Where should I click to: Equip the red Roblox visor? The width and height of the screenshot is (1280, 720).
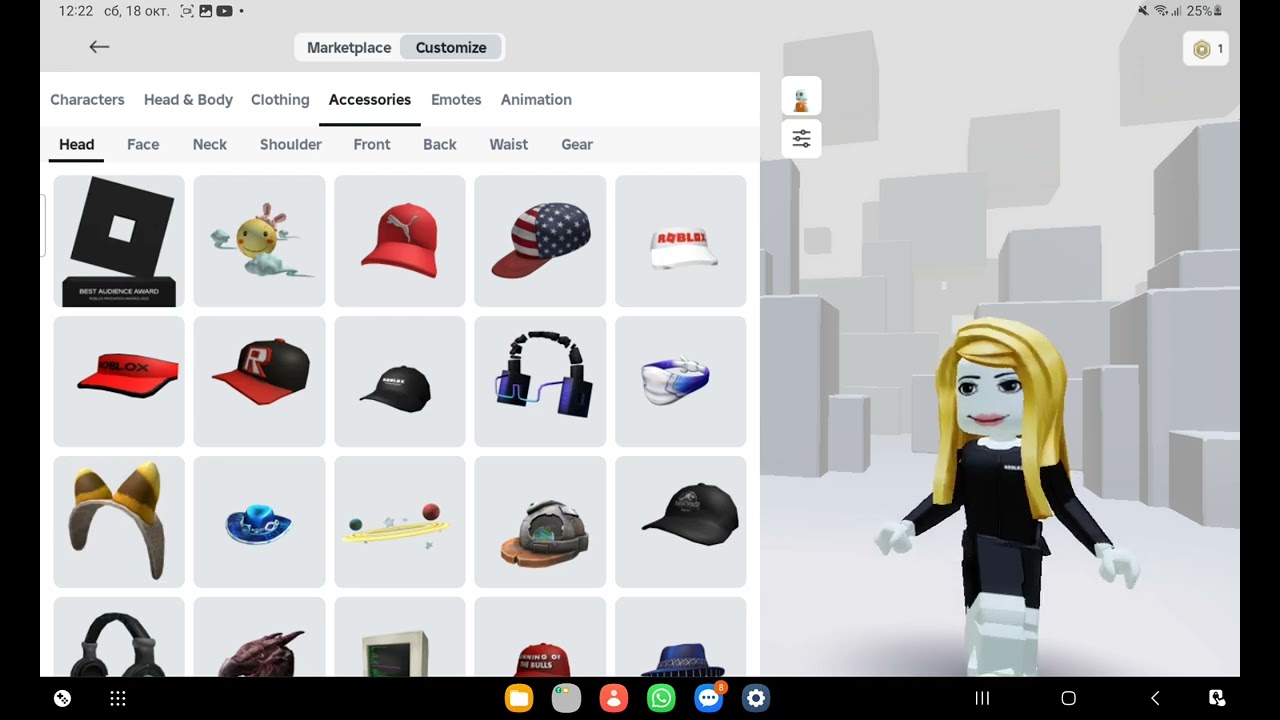pos(119,381)
